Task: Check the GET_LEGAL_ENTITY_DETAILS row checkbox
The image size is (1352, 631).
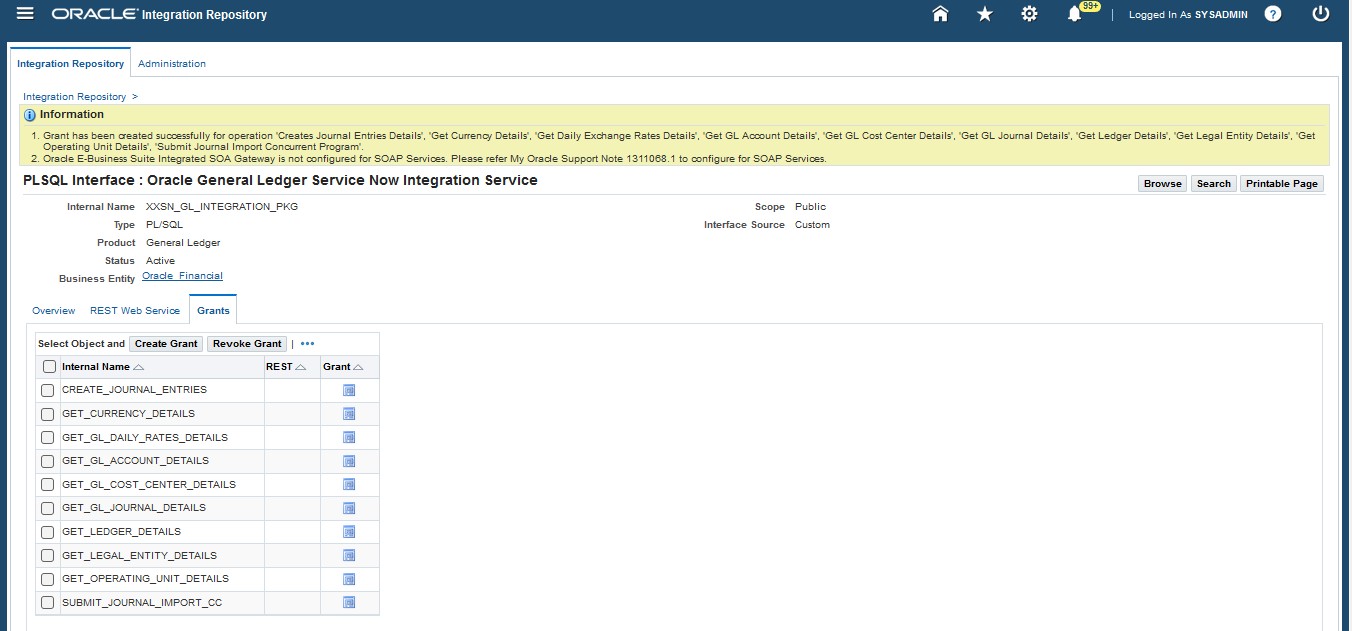Action: coord(47,556)
